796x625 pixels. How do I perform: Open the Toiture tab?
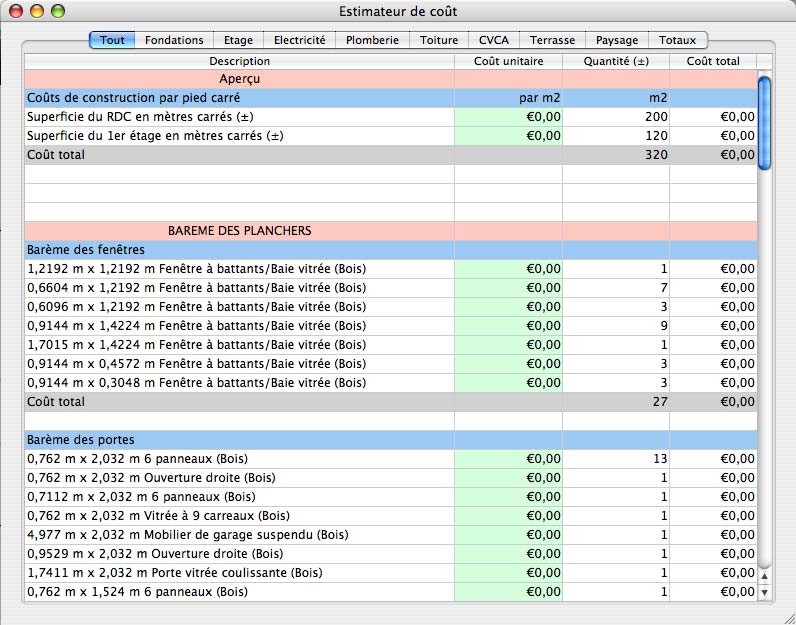click(439, 40)
